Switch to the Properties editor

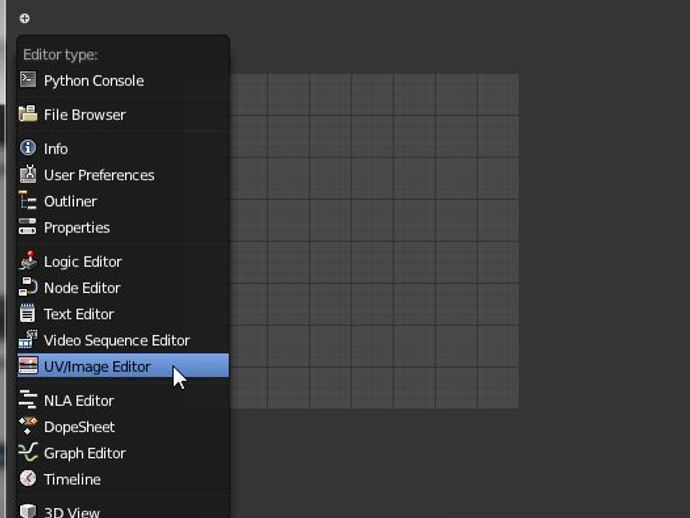[x=123, y=227]
